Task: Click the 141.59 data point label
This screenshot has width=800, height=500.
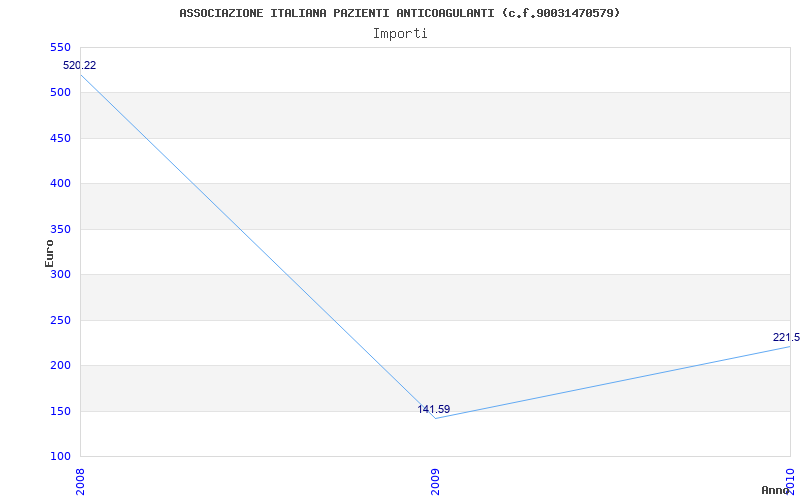Action: pos(434,409)
